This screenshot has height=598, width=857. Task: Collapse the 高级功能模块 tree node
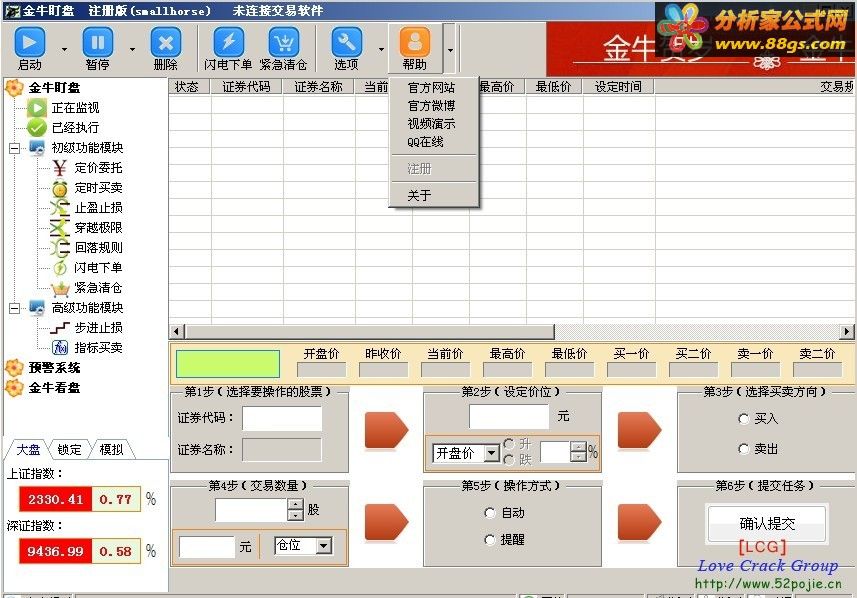click(15, 308)
